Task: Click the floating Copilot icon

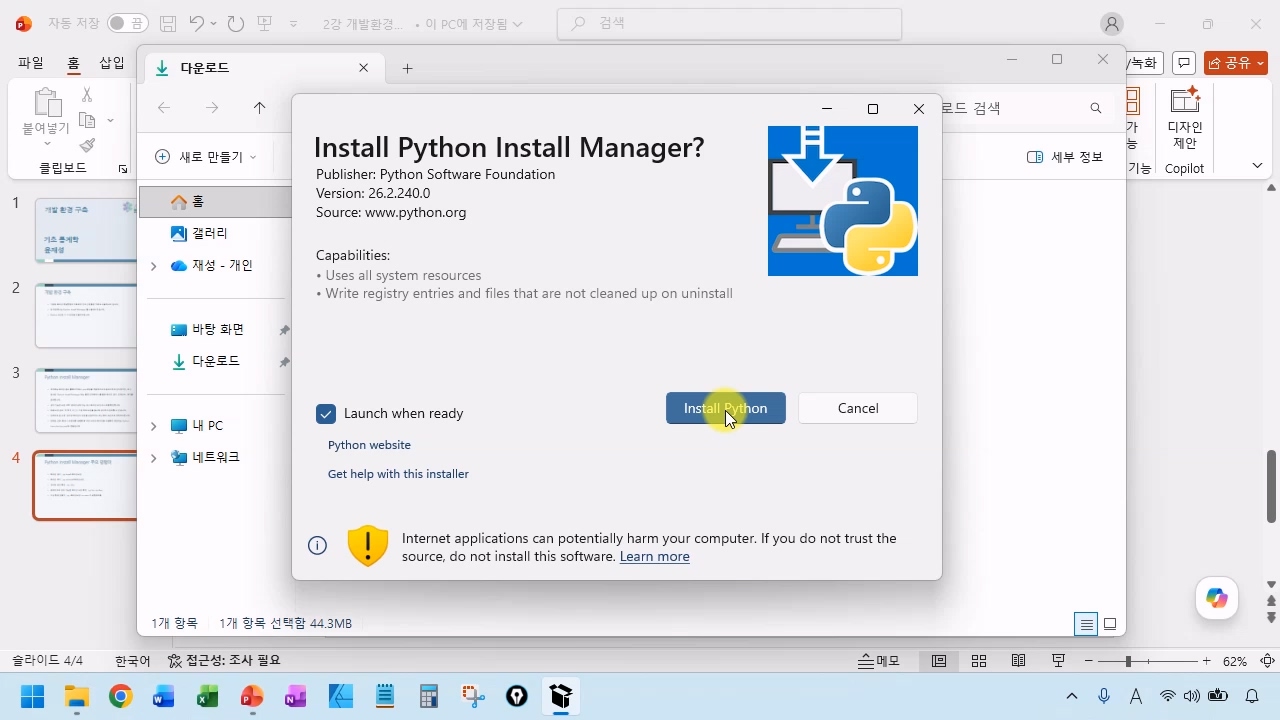Action: point(1217,599)
